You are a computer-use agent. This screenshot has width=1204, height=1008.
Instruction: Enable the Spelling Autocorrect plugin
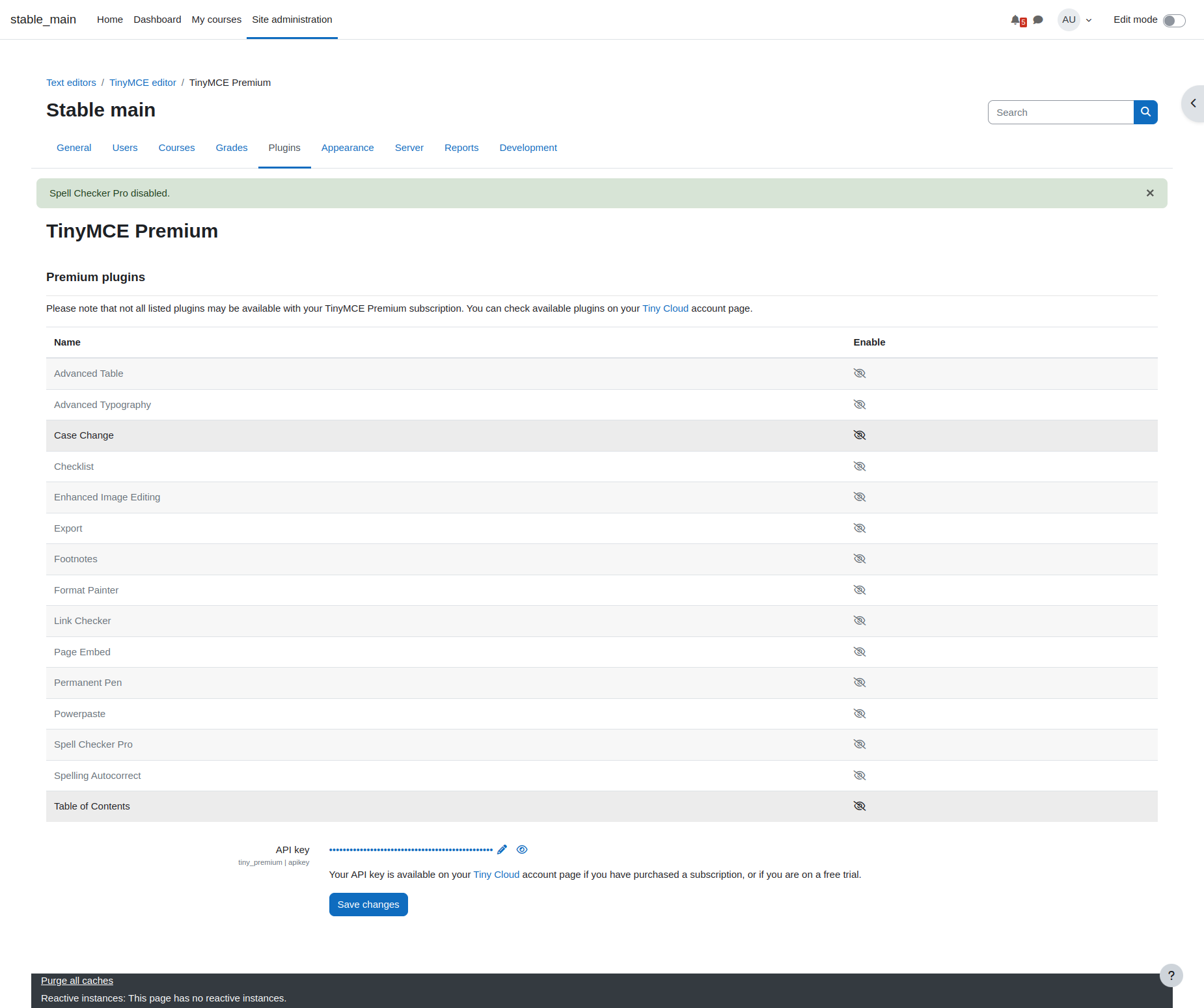click(860, 776)
